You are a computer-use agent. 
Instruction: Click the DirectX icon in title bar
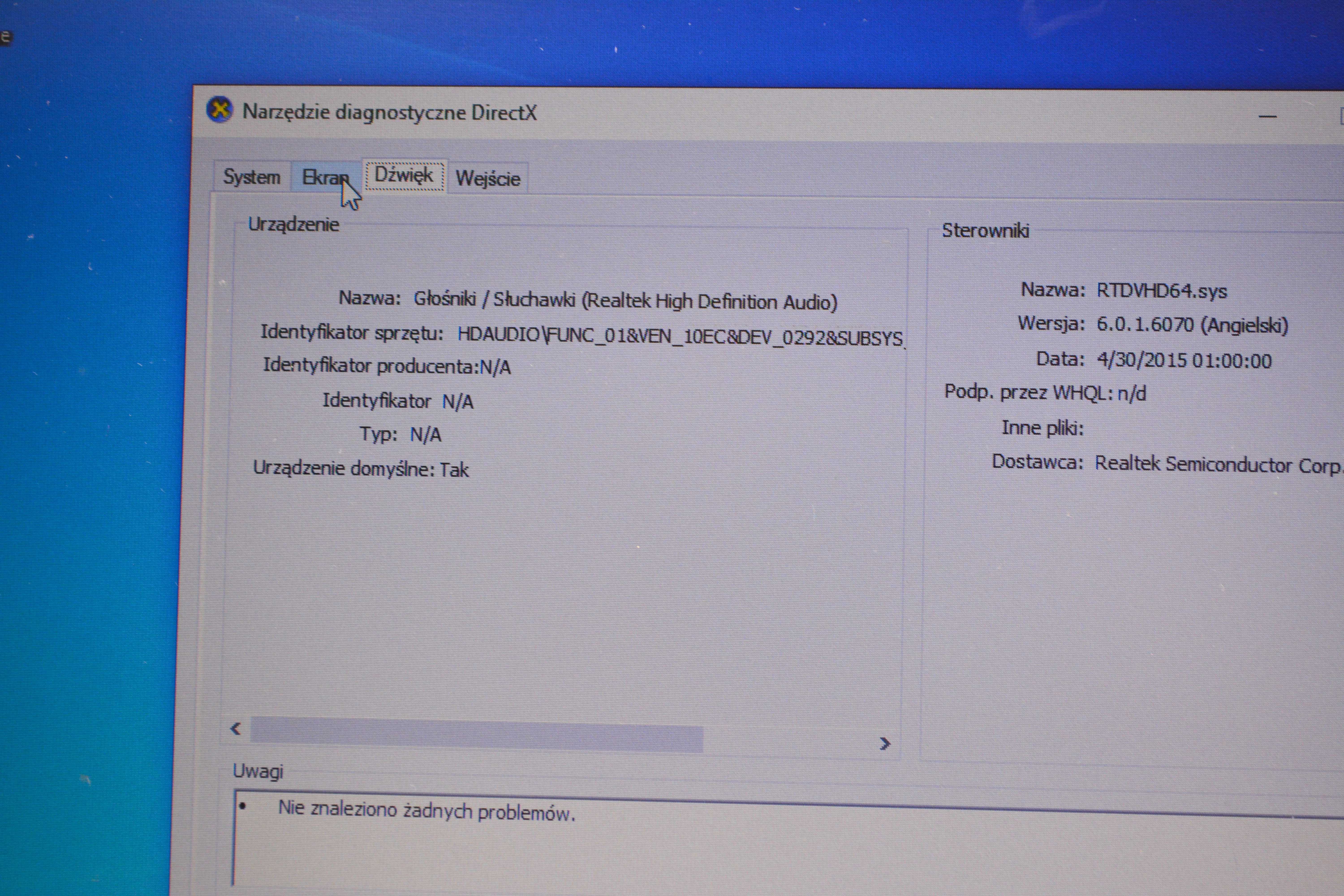pyautogui.click(x=220, y=110)
